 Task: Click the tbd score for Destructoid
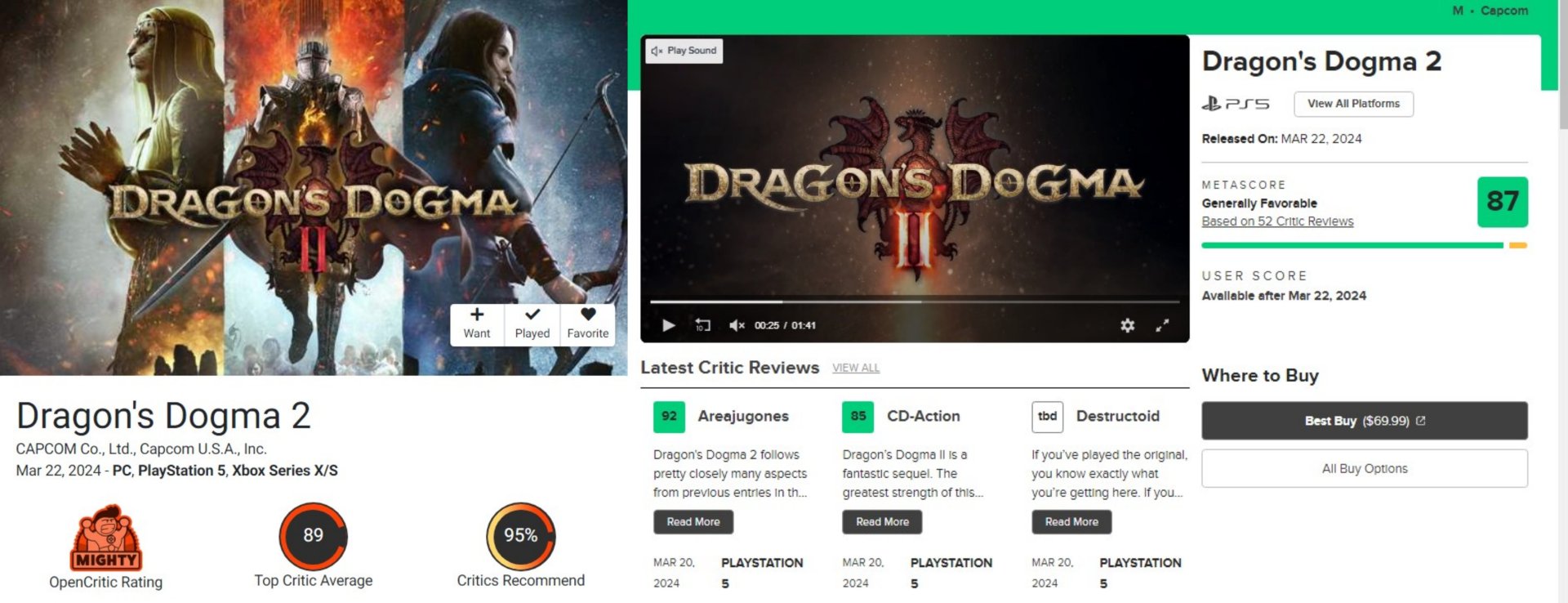pyautogui.click(x=1047, y=417)
